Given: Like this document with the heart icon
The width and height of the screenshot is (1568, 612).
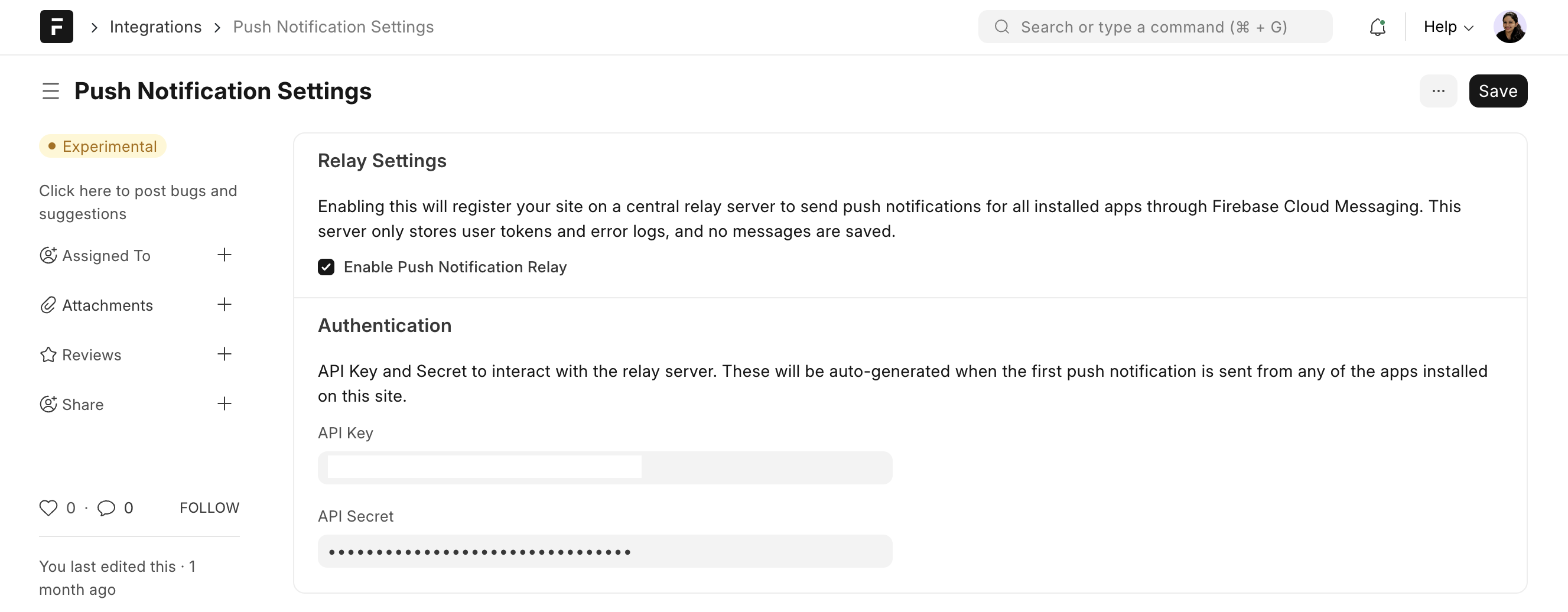Looking at the screenshot, I should [48, 508].
